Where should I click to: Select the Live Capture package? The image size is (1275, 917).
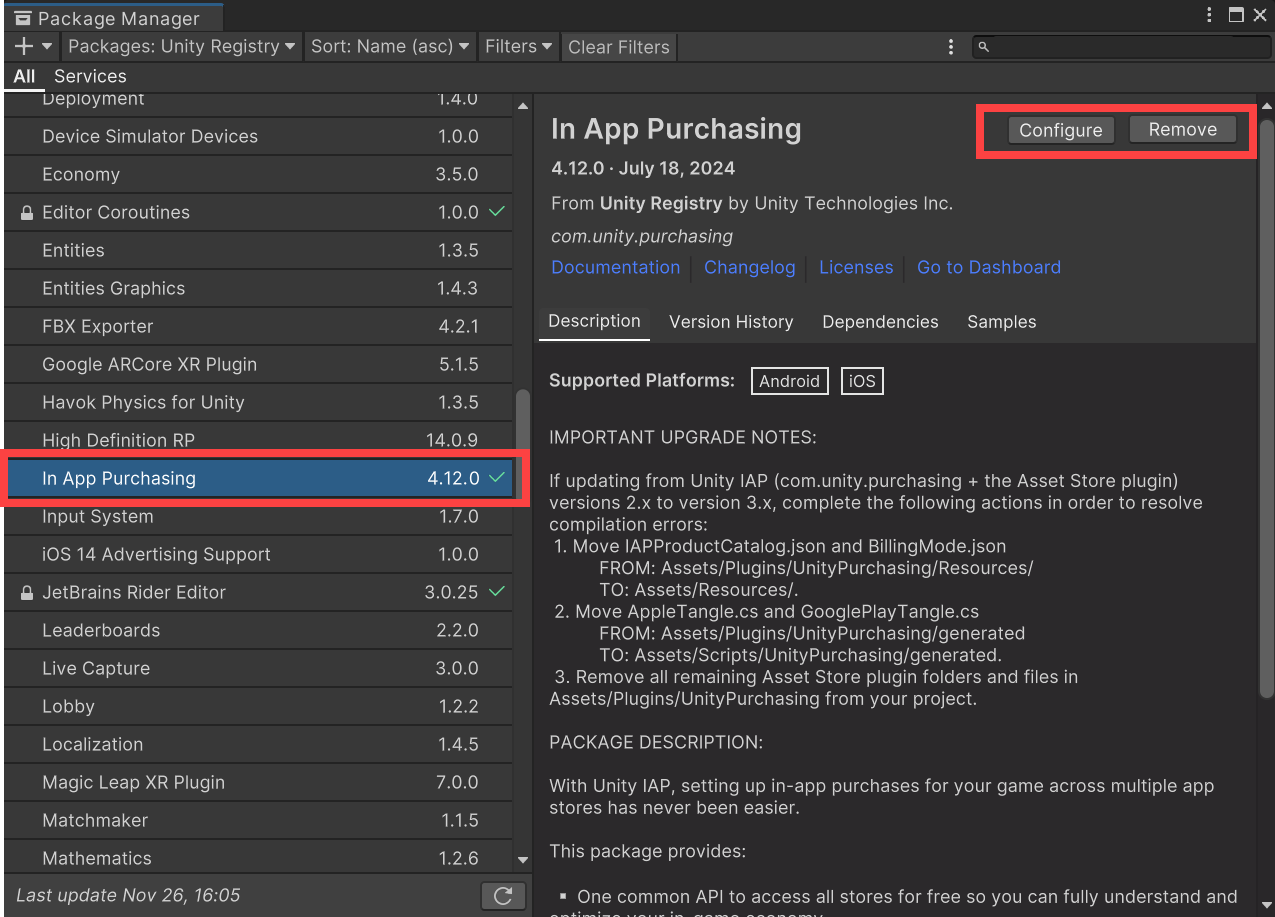(x=258, y=669)
